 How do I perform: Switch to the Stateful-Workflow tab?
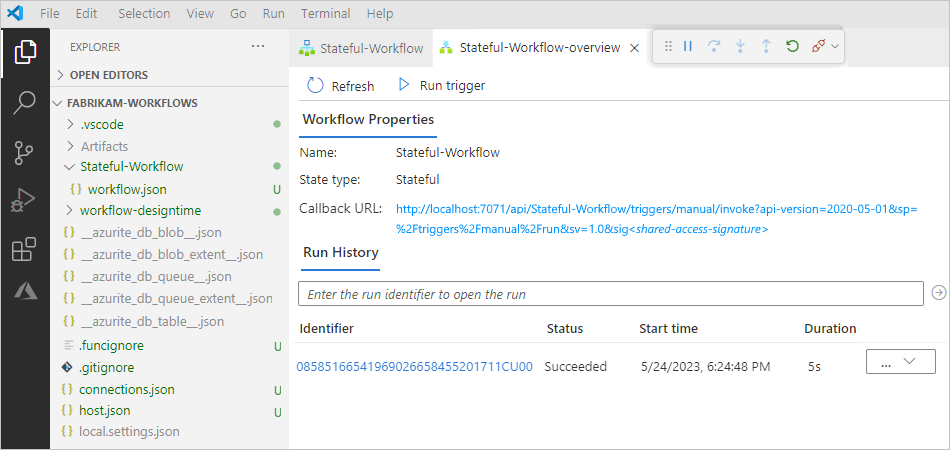(x=361, y=48)
